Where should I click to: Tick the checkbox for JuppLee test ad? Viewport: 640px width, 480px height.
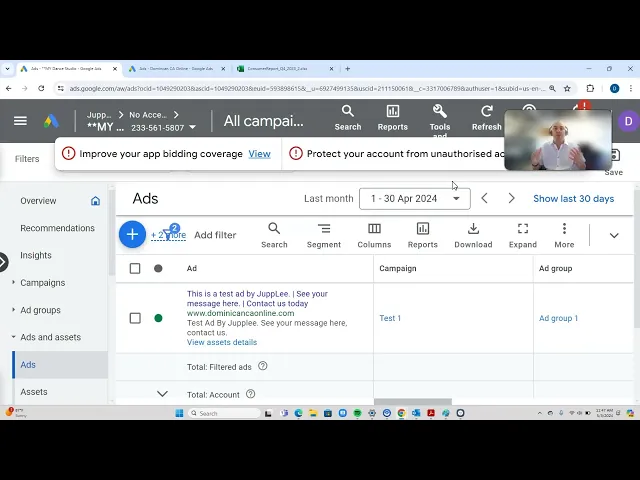[135, 318]
